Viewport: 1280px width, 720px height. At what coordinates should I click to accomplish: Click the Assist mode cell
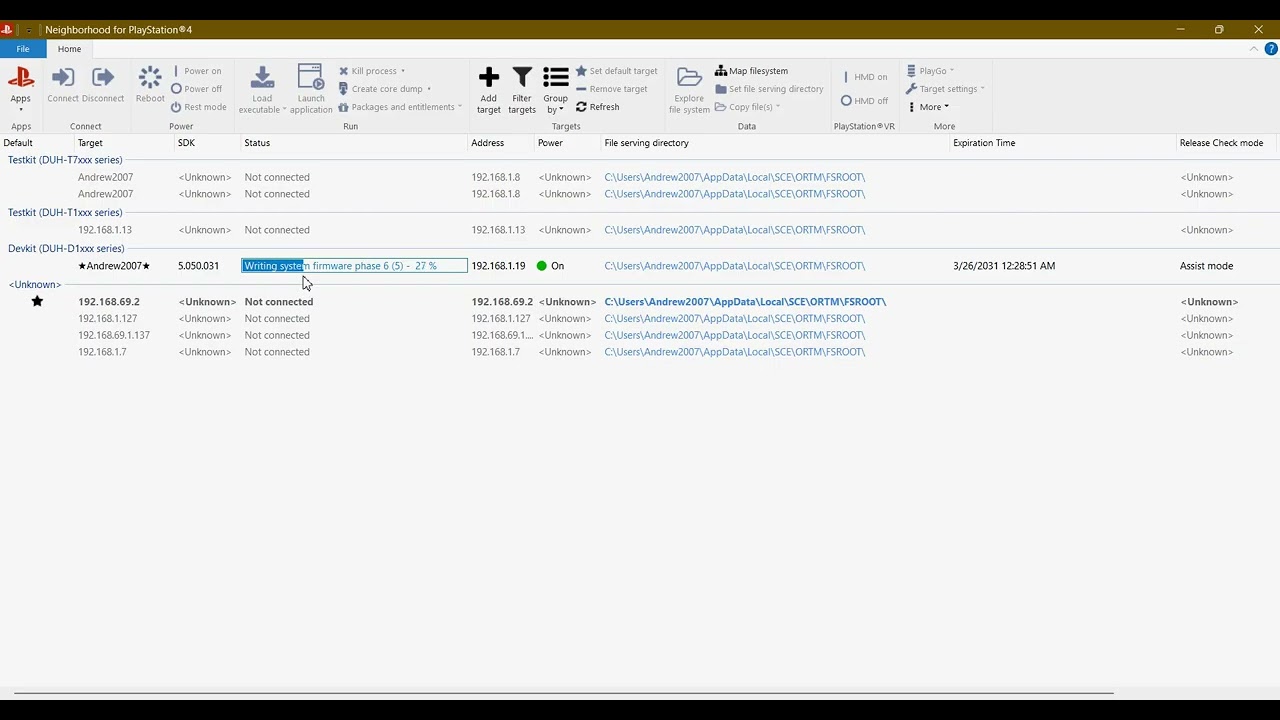click(x=1206, y=266)
